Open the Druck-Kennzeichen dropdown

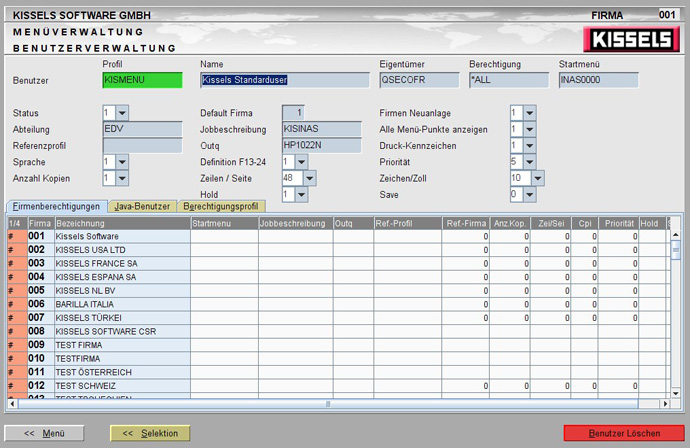pyautogui.click(x=530, y=146)
